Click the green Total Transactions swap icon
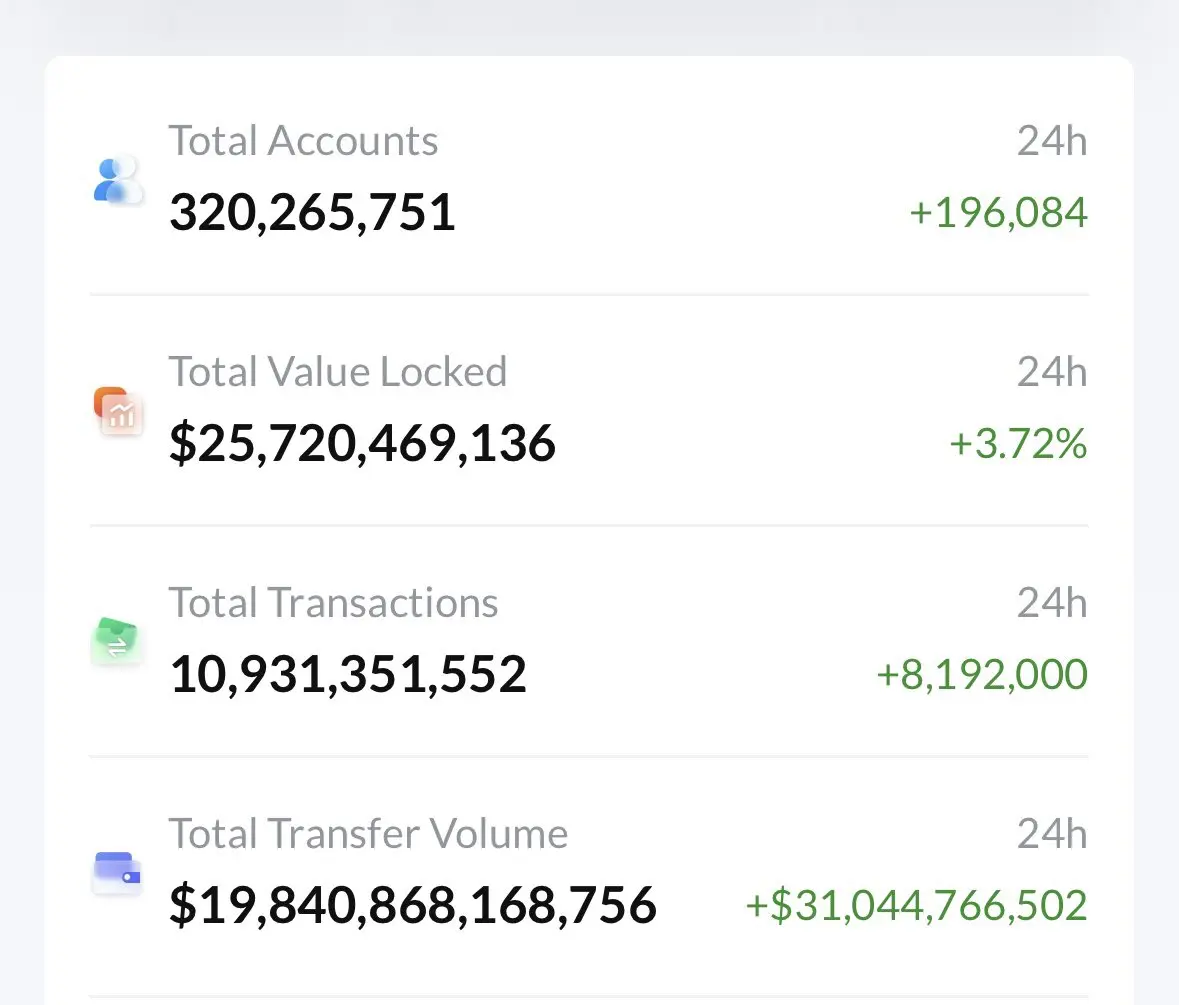The height and width of the screenshot is (1005, 1179). click(x=116, y=641)
